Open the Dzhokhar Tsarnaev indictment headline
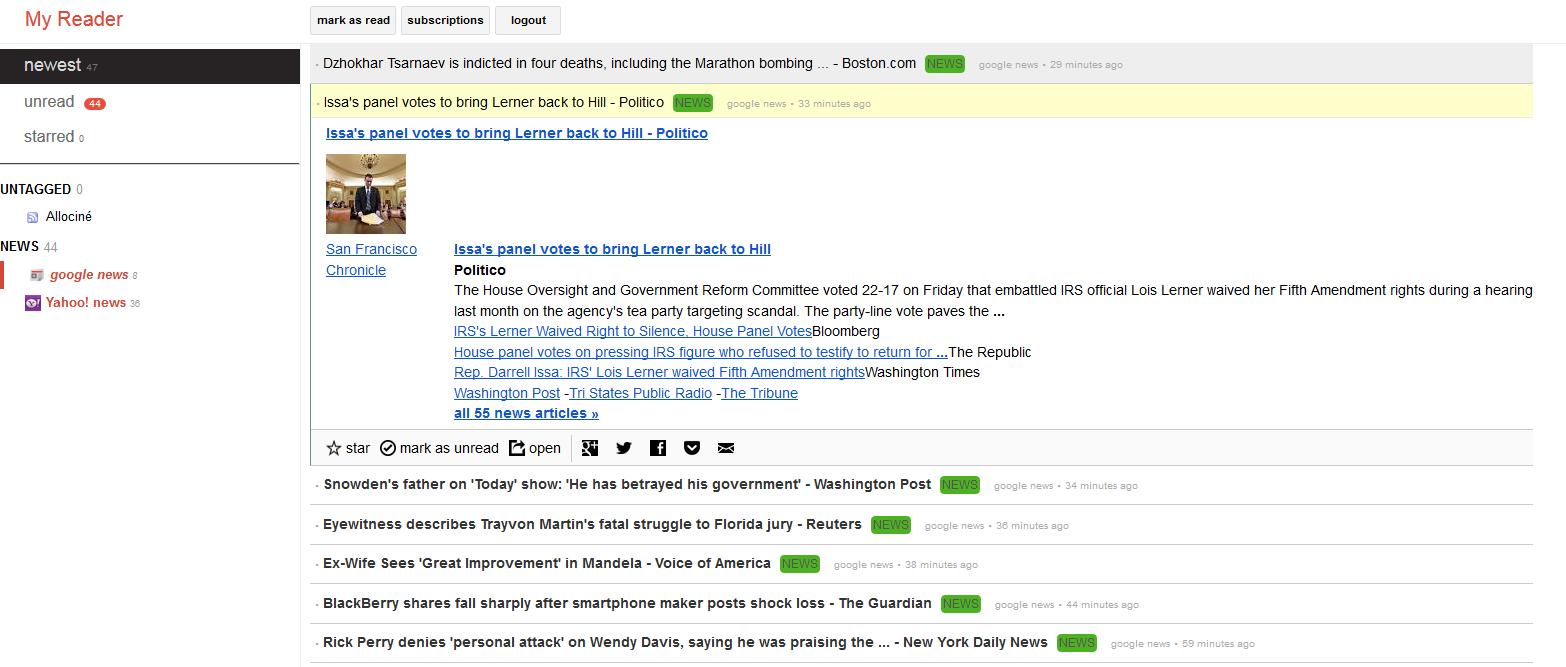1566x667 pixels. 619,63
